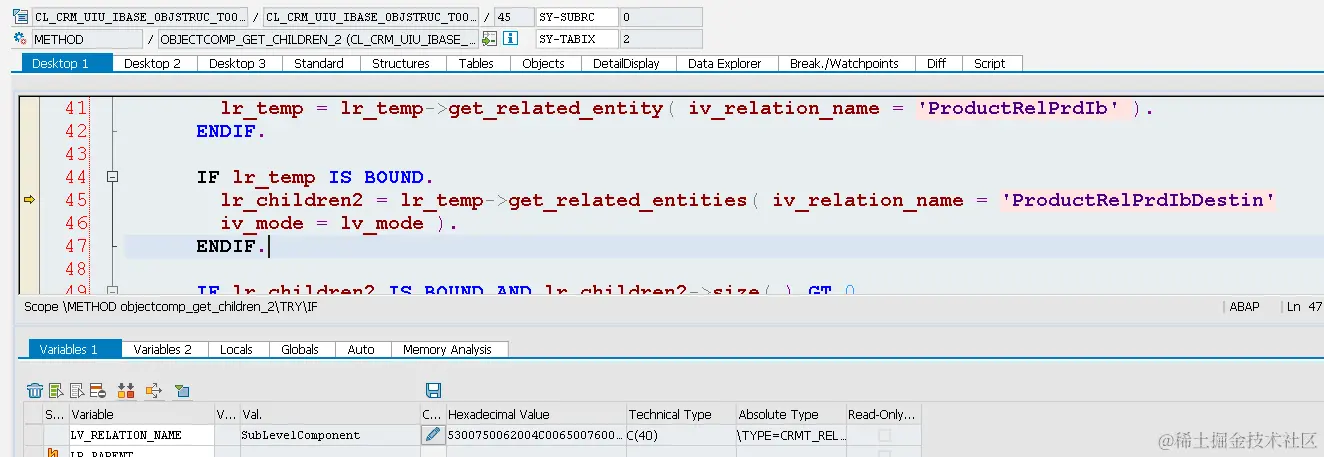This screenshot has width=1324, height=457.
Task: Collapse the IF block at line 44
Action: pos(112,177)
